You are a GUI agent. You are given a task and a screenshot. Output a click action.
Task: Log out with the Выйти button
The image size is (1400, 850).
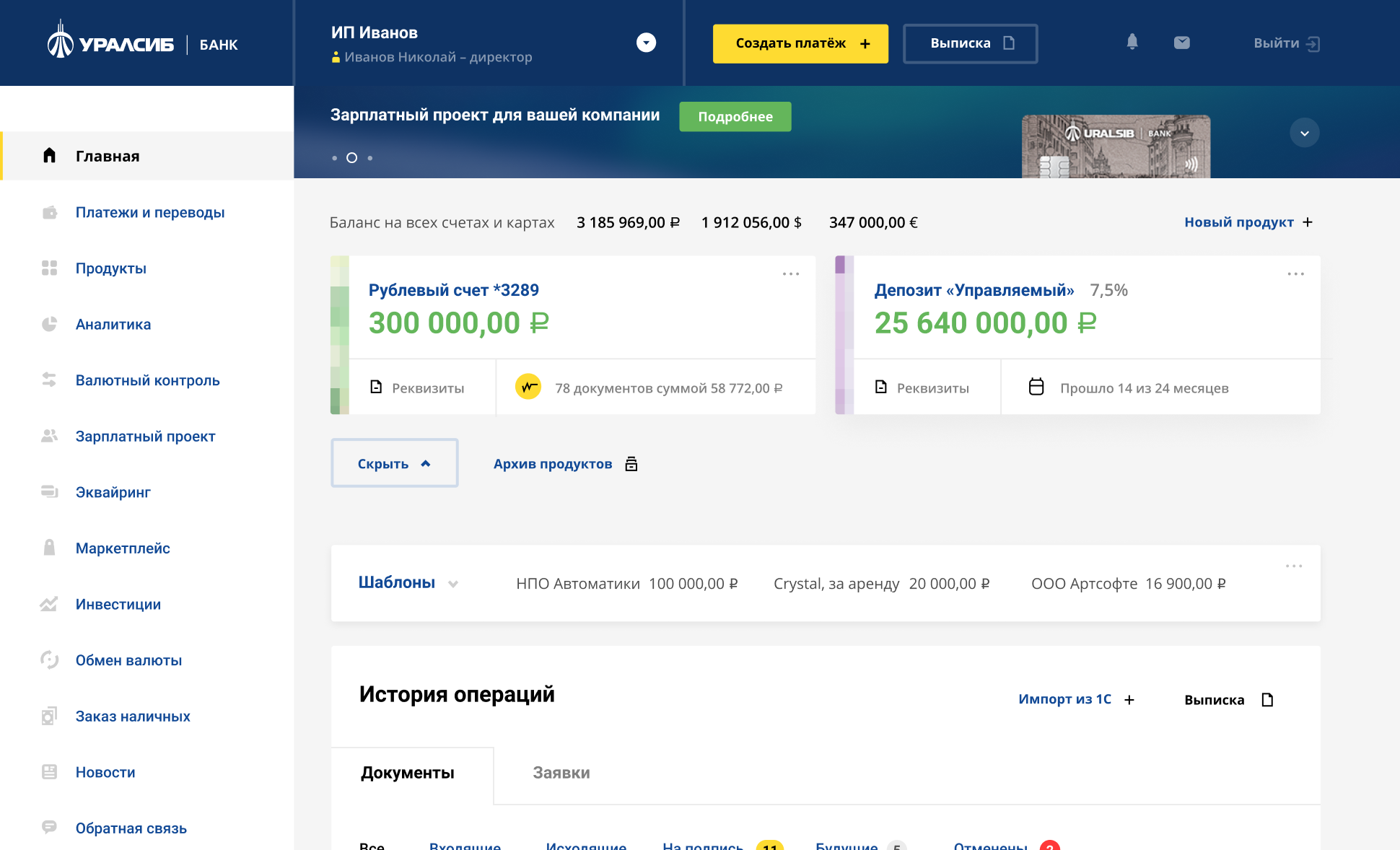click(1287, 43)
